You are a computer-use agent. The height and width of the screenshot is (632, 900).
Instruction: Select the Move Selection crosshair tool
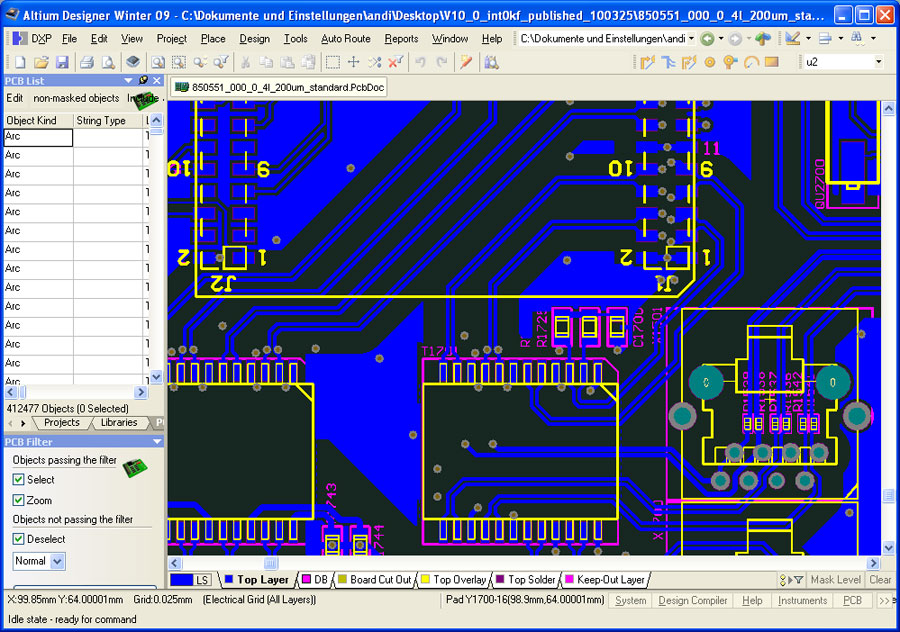tap(353, 62)
